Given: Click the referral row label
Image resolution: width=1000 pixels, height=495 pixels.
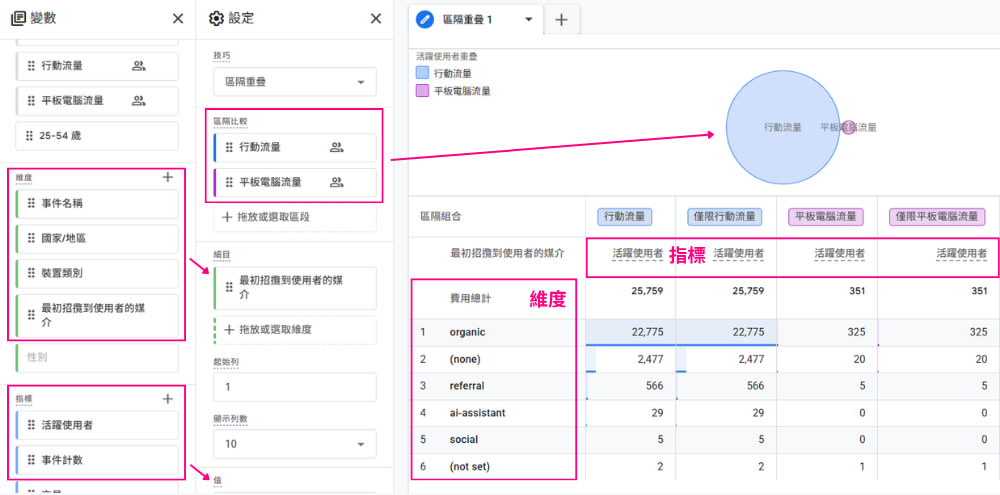Looking at the screenshot, I should pyautogui.click(x=467, y=386).
